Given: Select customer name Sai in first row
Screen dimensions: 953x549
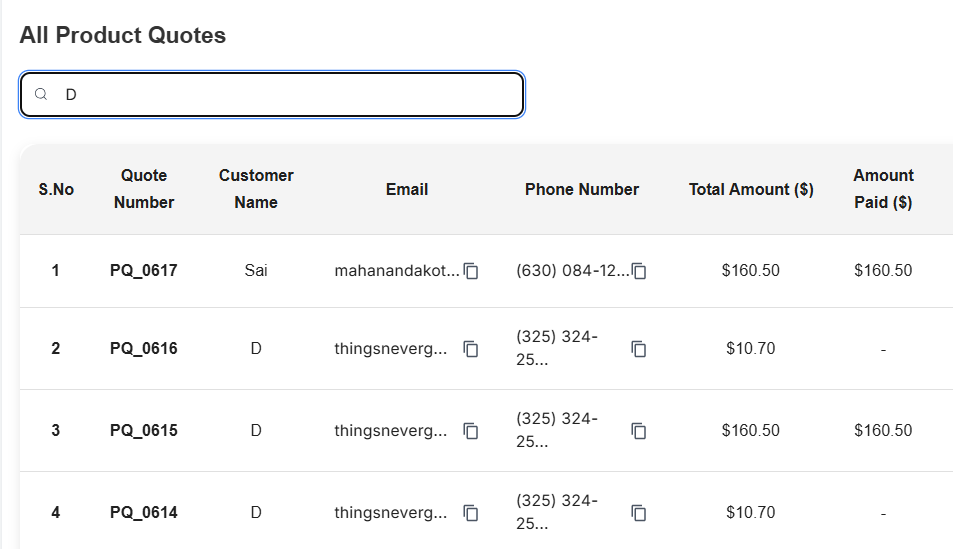Looking at the screenshot, I should point(256,270).
